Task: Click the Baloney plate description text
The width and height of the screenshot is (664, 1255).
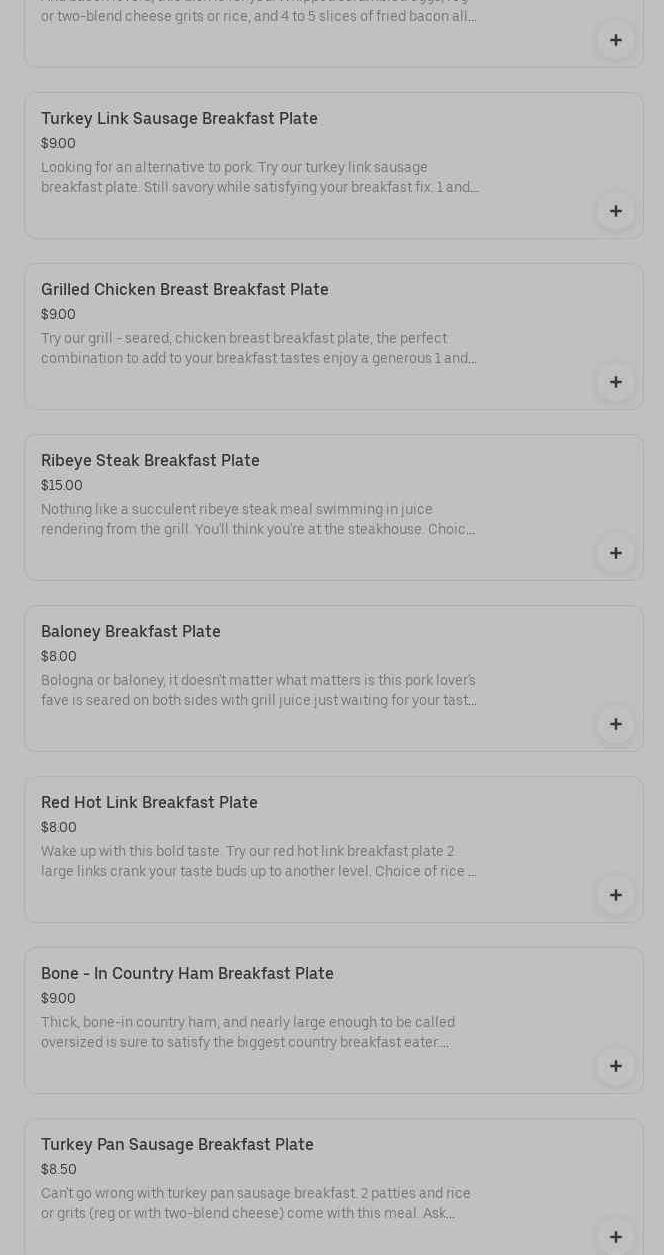Action: pos(259,690)
